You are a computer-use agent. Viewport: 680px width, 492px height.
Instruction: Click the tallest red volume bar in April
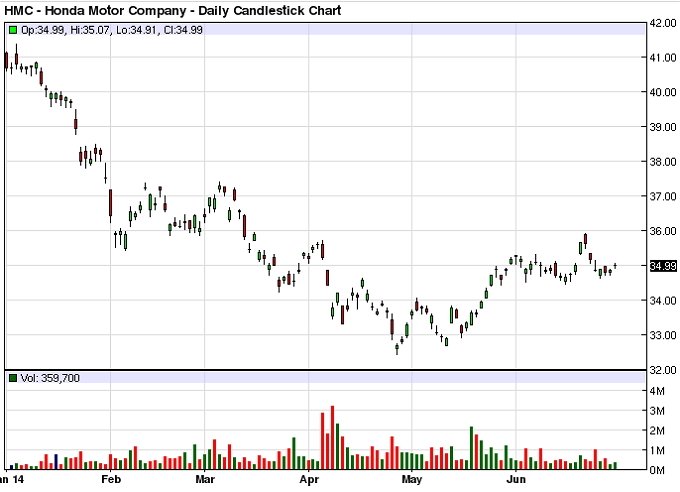point(333,438)
